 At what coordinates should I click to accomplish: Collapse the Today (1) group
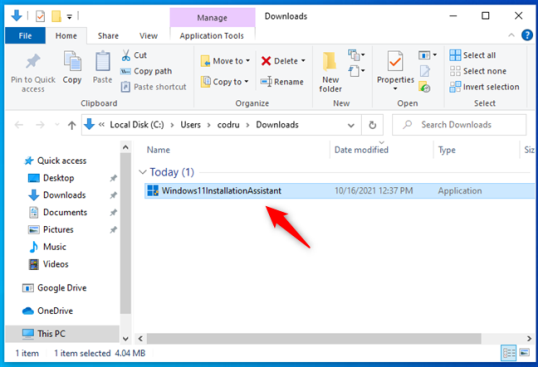[142, 172]
